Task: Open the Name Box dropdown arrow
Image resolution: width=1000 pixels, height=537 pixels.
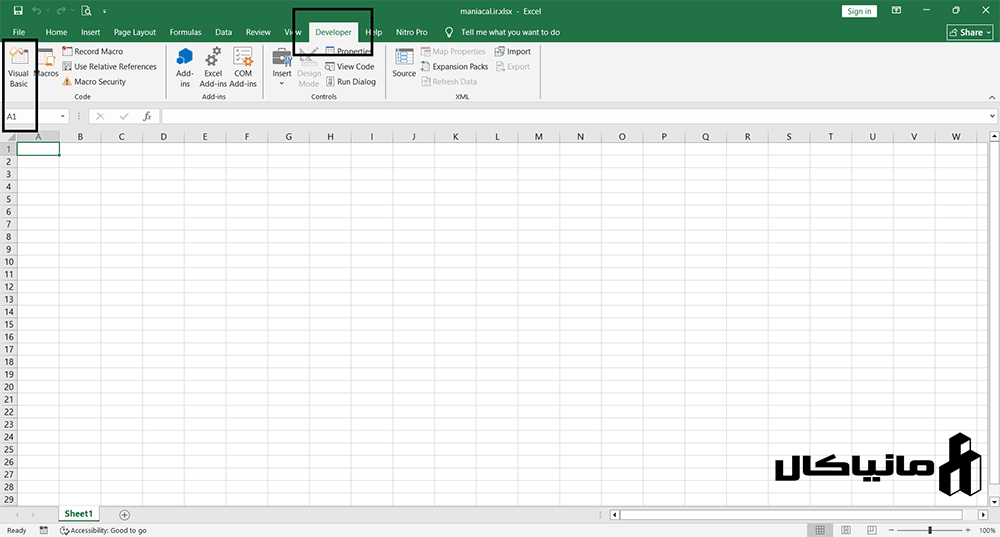Action: pos(63,117)
